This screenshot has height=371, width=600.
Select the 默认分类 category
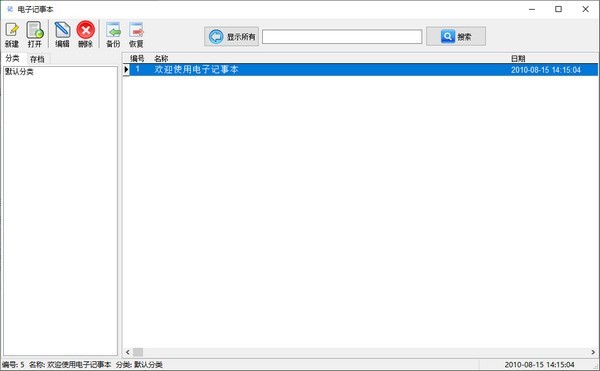19,72
